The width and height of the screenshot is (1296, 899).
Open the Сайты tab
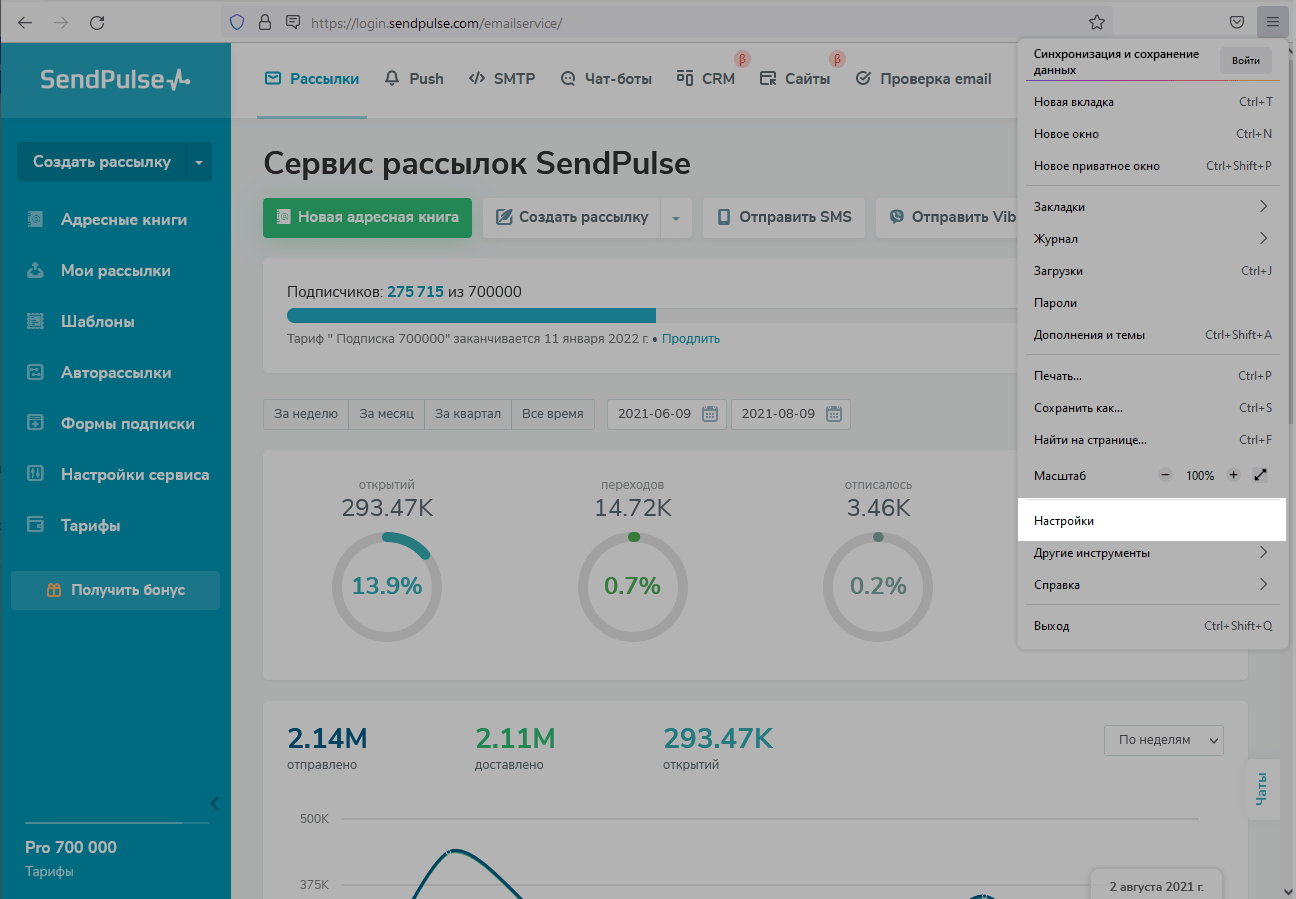(795, 78)
